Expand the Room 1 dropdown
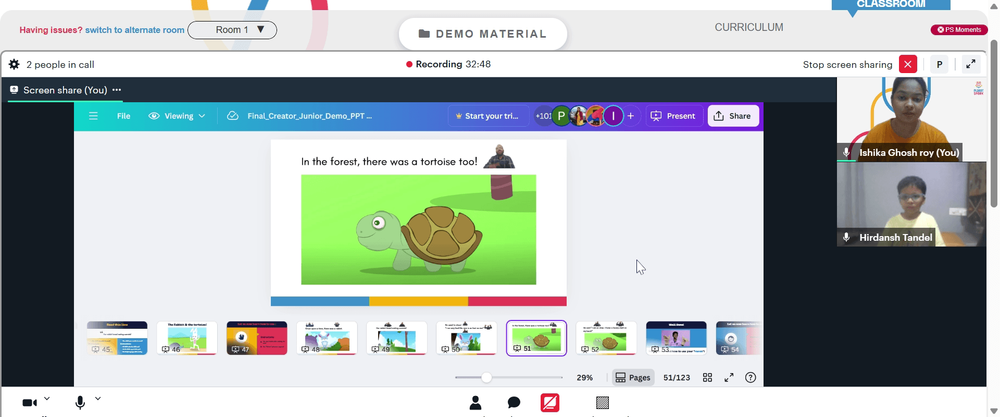1000x417 pixels. pos(232,30)
